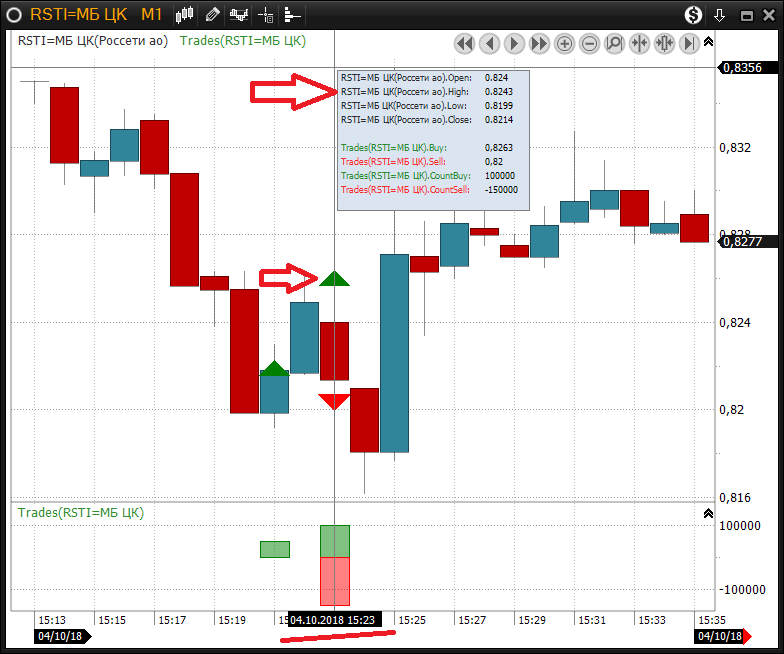Collapse the main price chart panel

[x=709, y=41]
